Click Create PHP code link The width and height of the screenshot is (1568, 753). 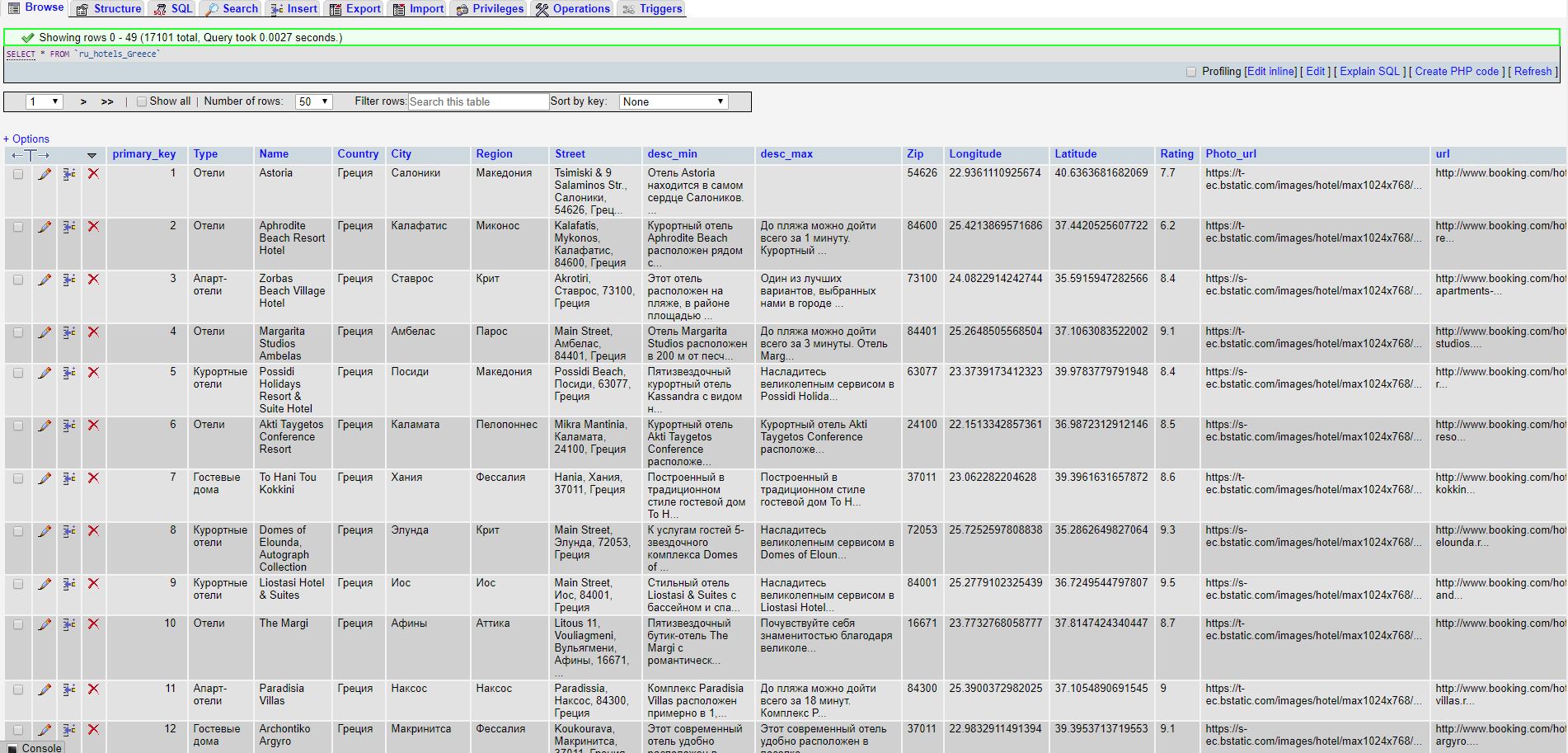coord(1458,72)
